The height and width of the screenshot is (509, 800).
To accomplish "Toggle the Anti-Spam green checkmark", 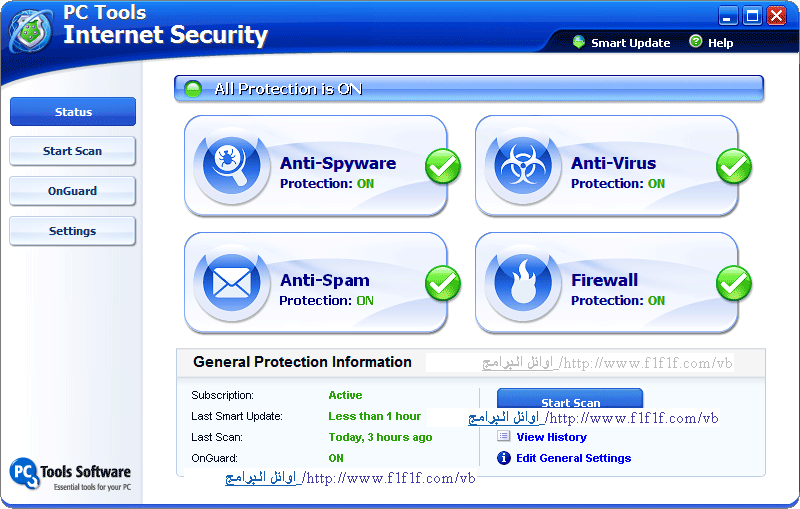I will 442,284.
